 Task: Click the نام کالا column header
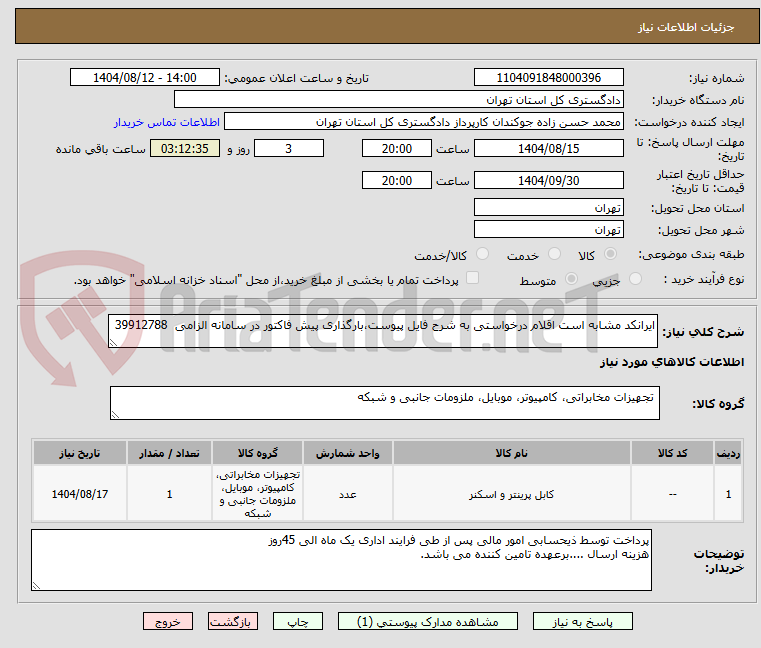tap(512, 453)
